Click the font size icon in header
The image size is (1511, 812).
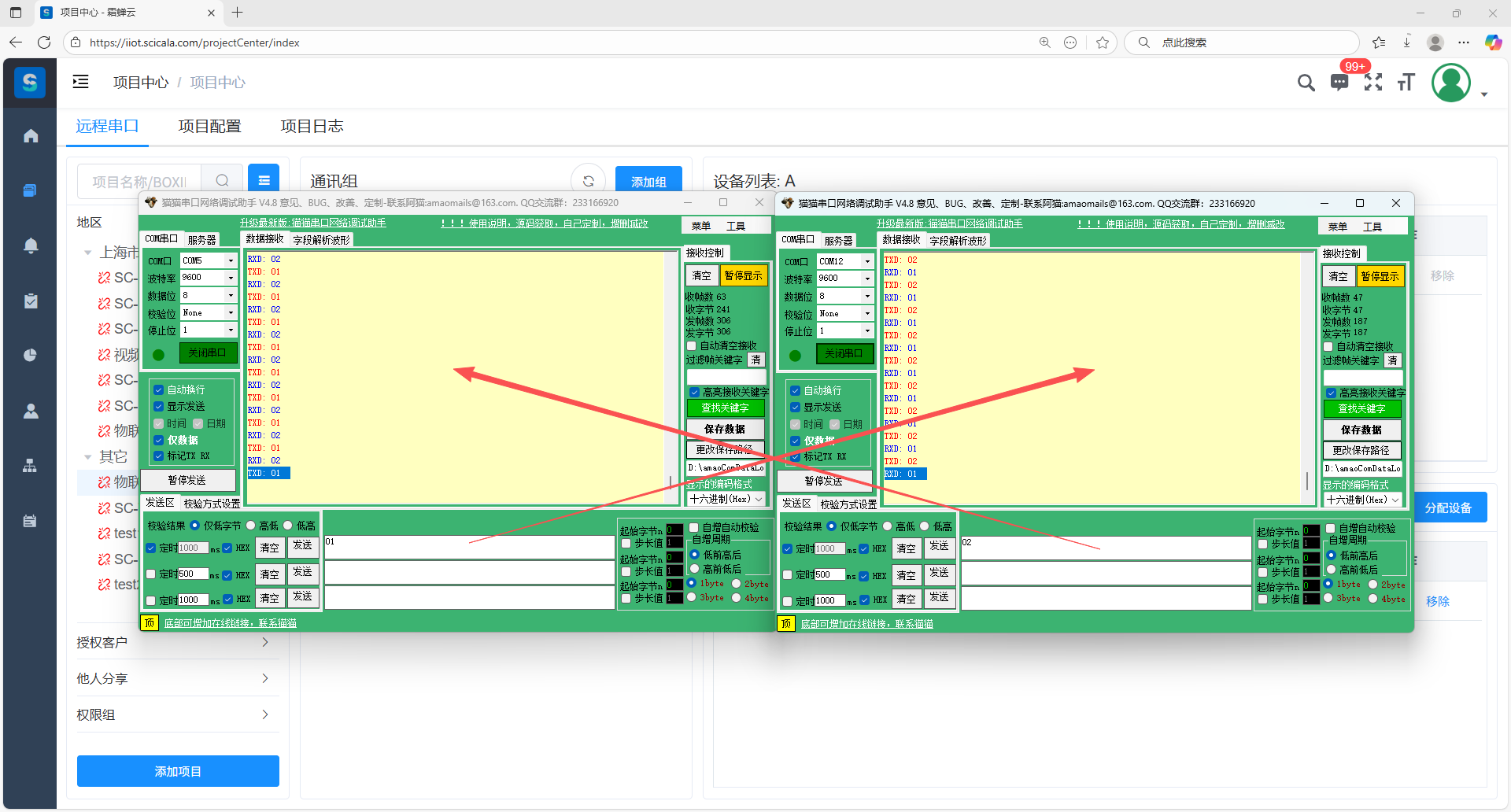(1406, 83)
